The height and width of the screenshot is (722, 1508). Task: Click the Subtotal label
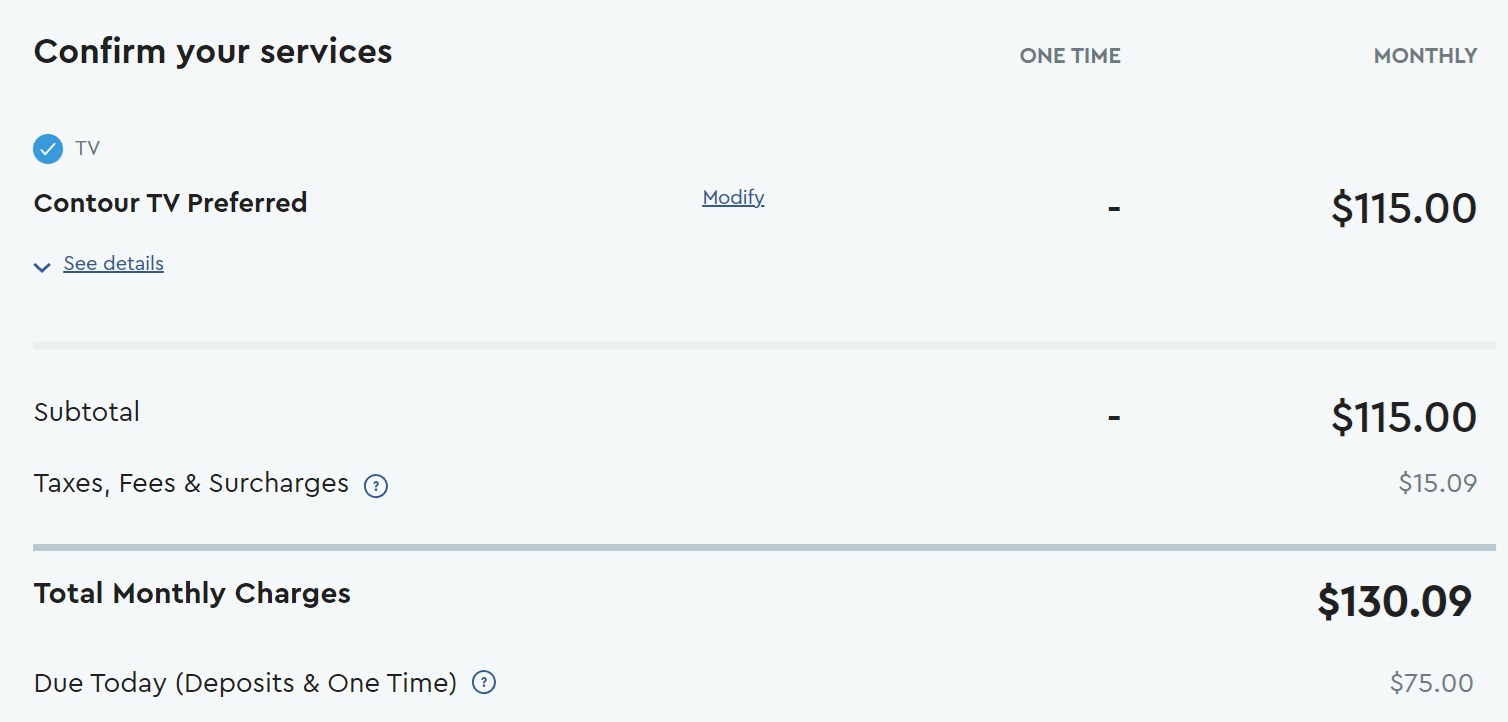pyautogui.click(x=87, y=412)
